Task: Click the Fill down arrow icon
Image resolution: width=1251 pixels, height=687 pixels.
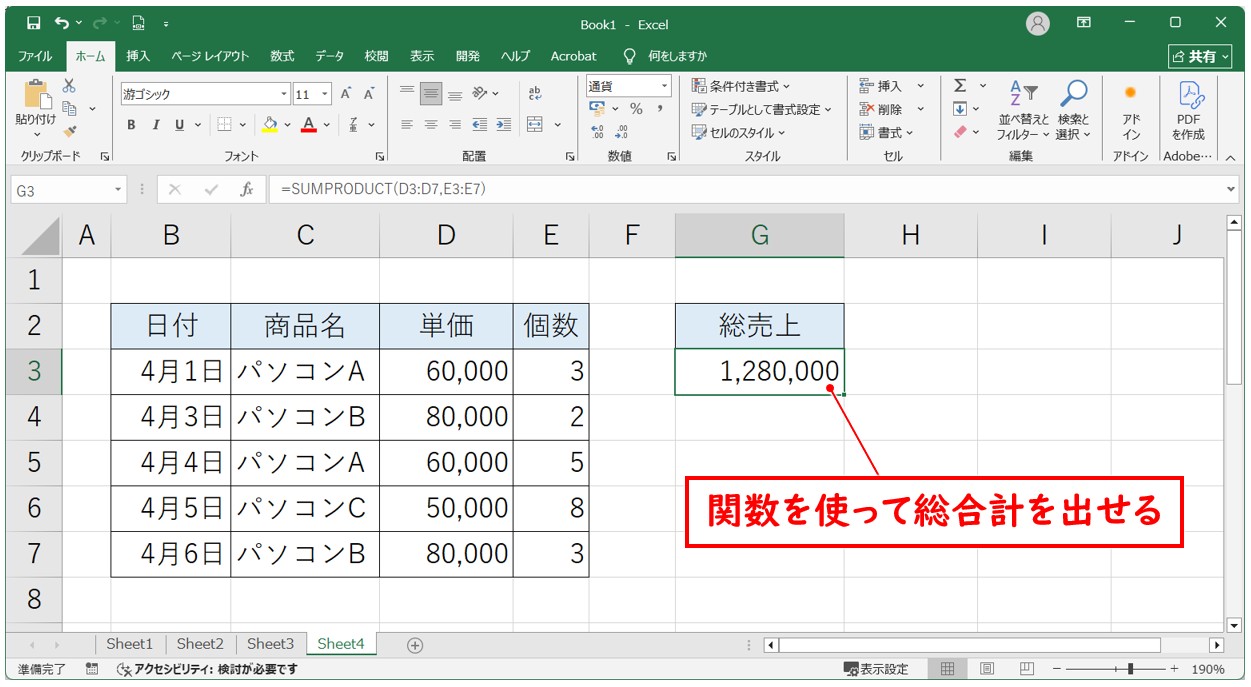Action: click(960, 109)
